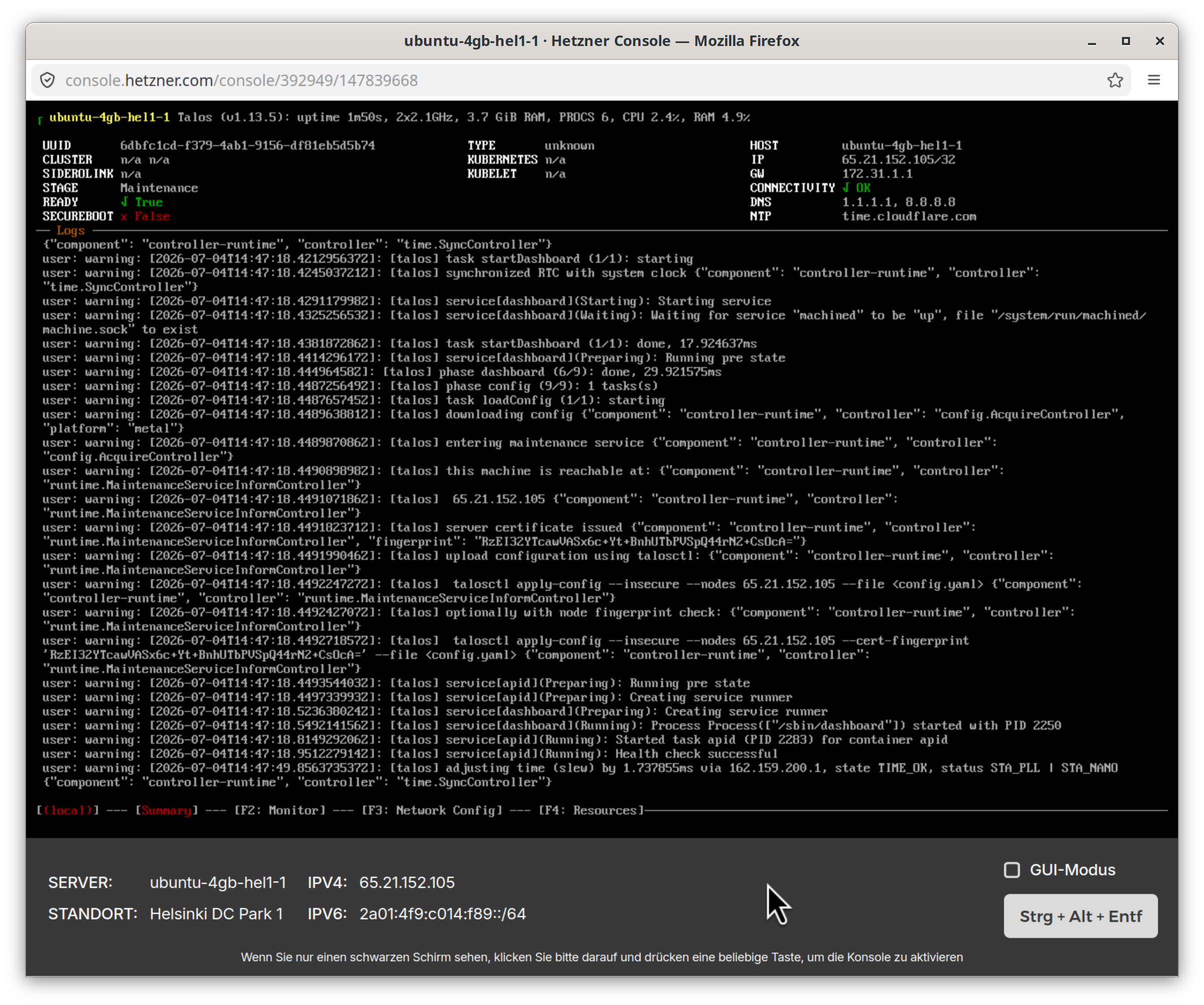Click log line 'Started task apid (PID 2283)'
Image resolution: width=1204 pixels, height=1005 pixels.
point(495,739)
